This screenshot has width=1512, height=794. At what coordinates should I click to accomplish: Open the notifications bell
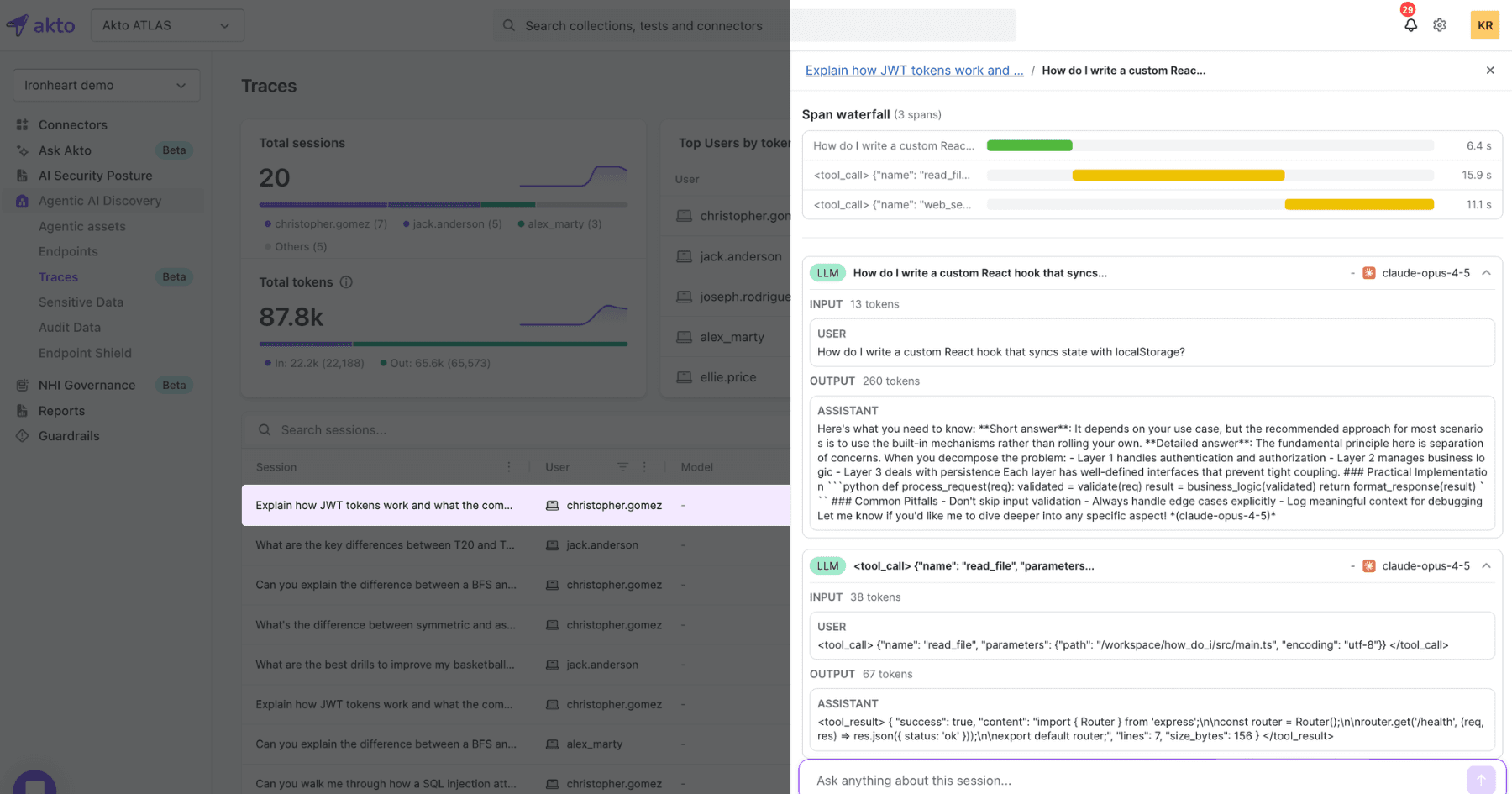coord(1410,25)
